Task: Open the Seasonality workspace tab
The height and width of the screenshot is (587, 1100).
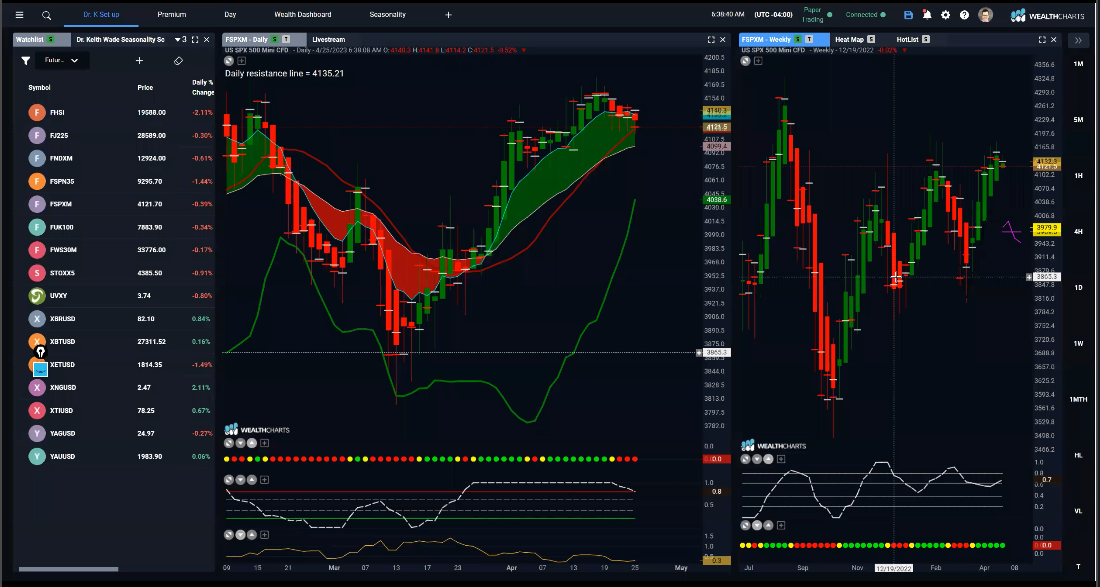Action: click(387, 15)
